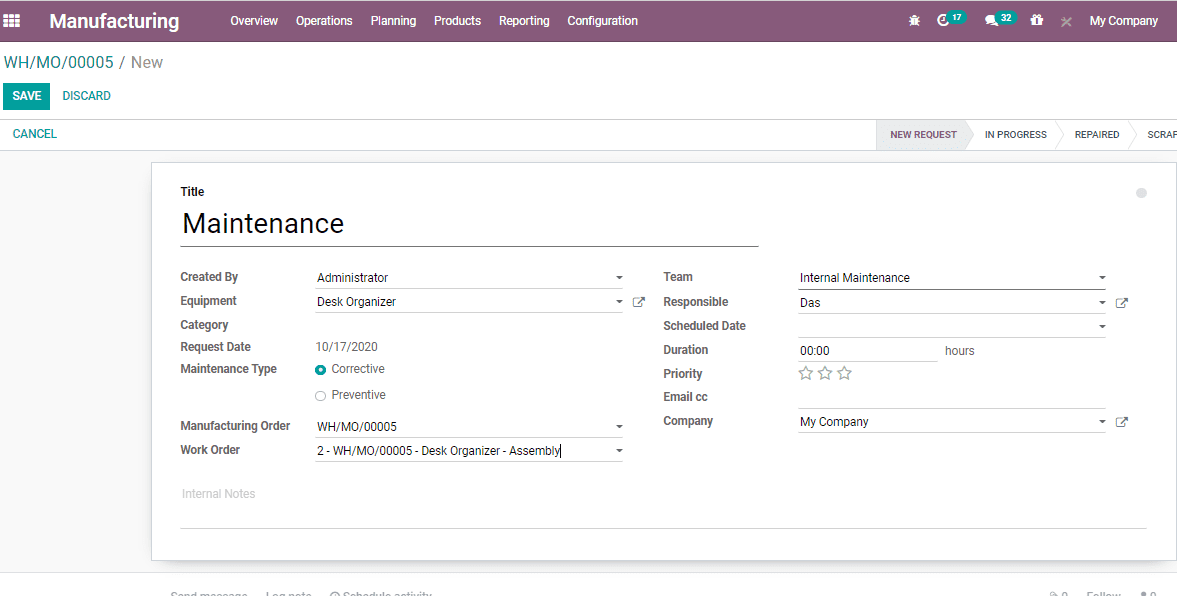
Task: Set priority using the second star
Action: coord(824,373)
